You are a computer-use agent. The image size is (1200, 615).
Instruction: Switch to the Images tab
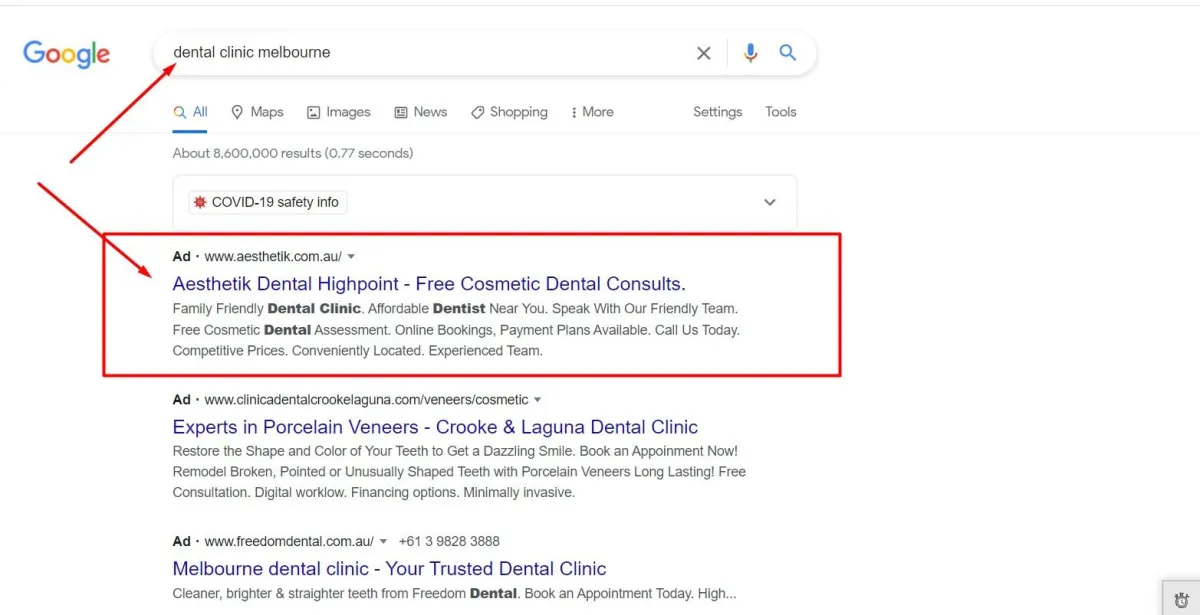pos(339,112)
